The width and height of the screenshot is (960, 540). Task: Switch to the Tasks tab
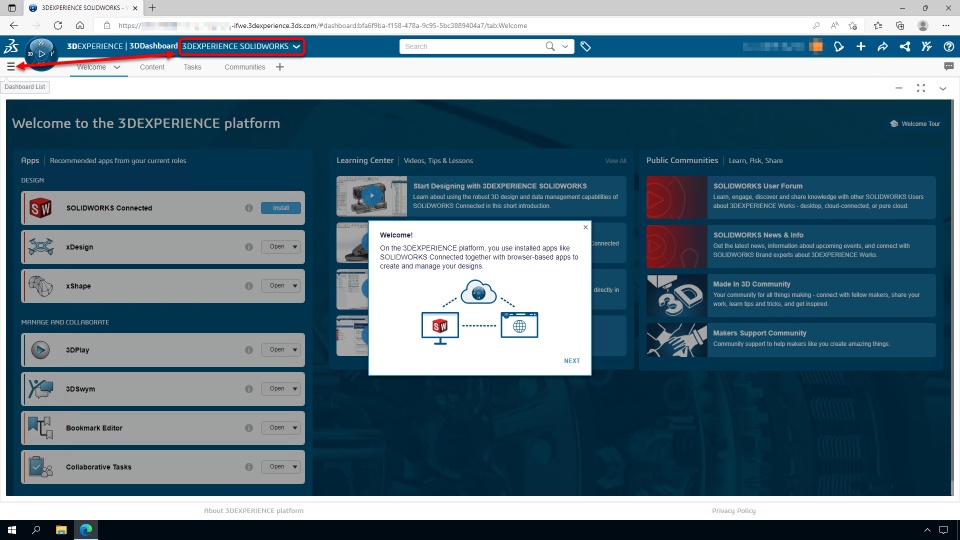(x=192, y=67)
